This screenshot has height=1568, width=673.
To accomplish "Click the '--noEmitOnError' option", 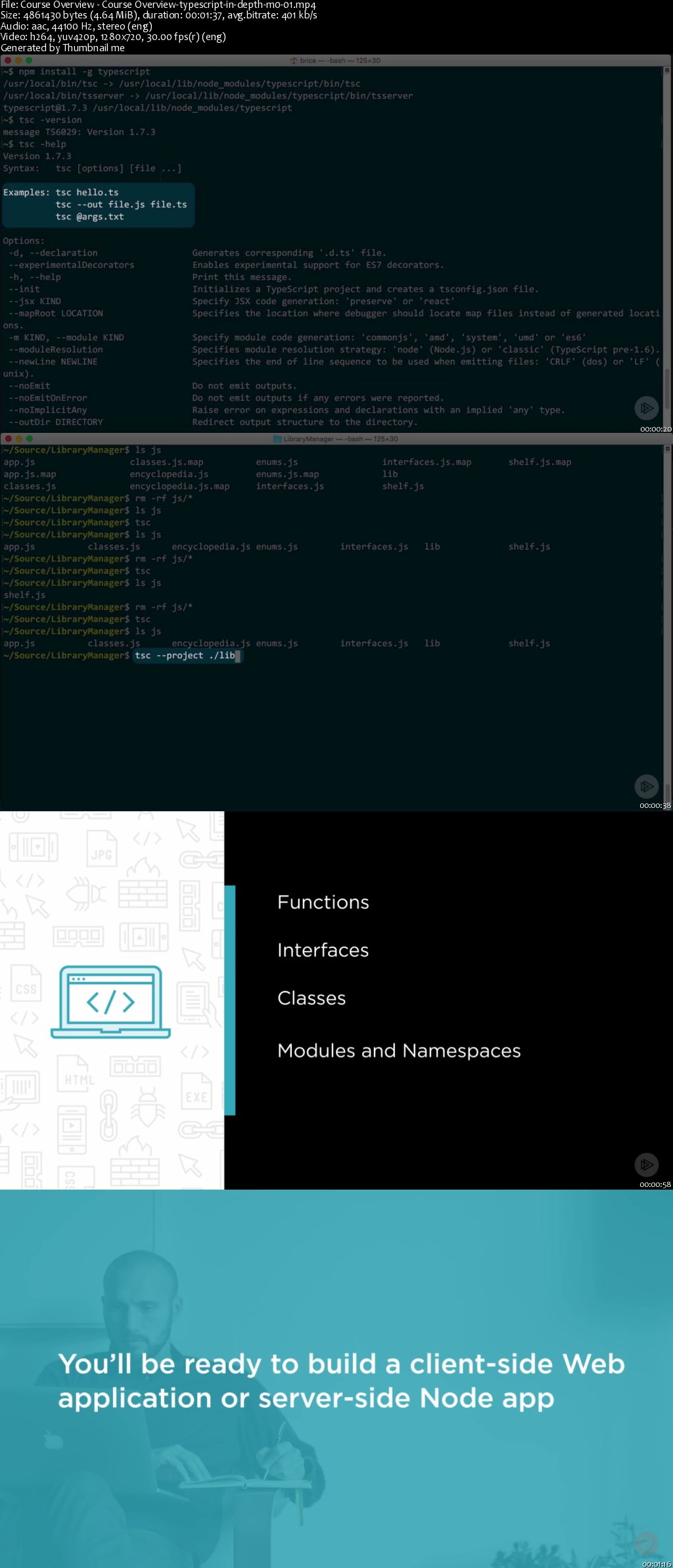I will pos(48,398).
